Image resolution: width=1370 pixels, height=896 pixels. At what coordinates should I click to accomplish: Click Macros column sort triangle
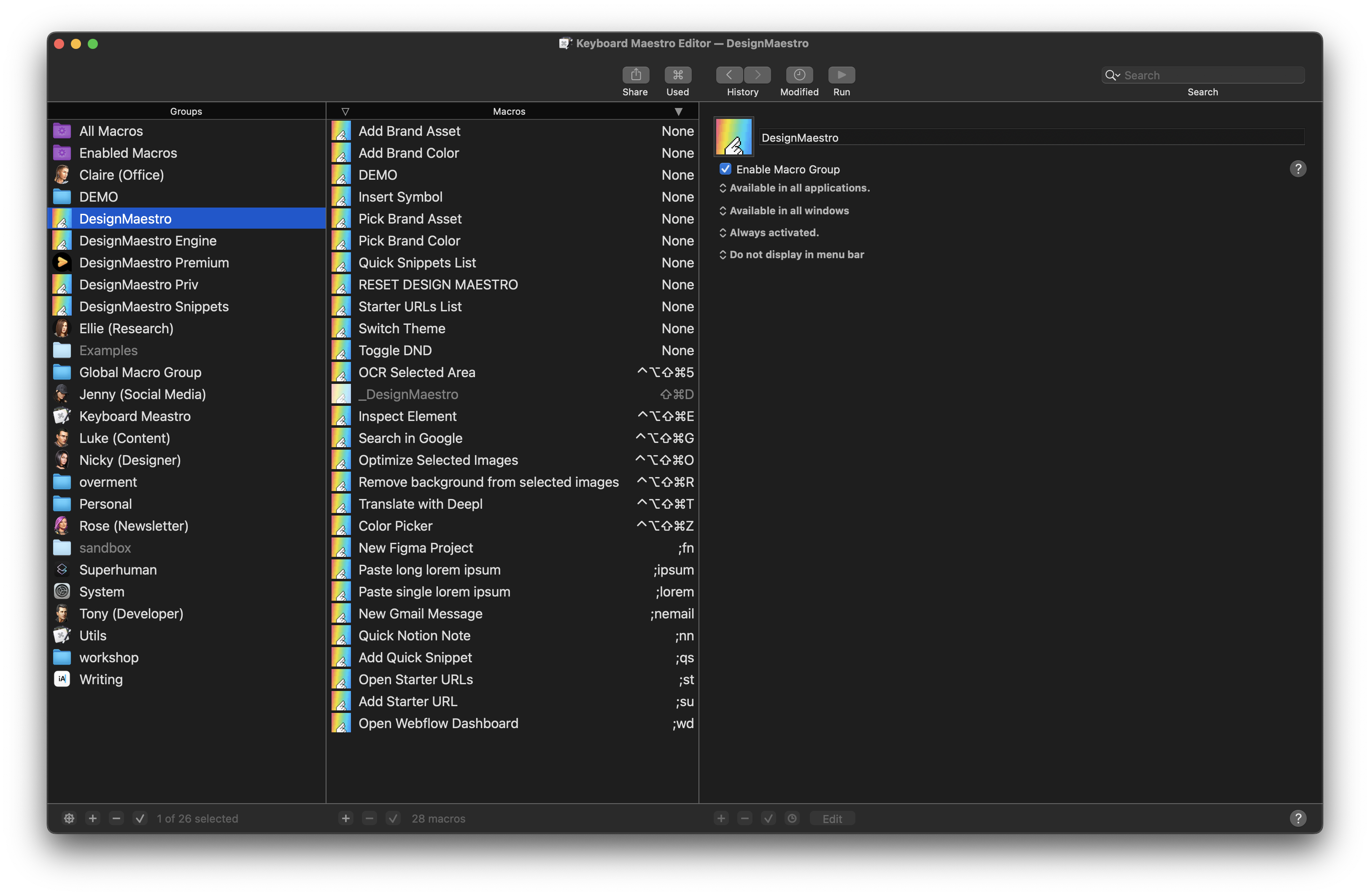[679, 112]
